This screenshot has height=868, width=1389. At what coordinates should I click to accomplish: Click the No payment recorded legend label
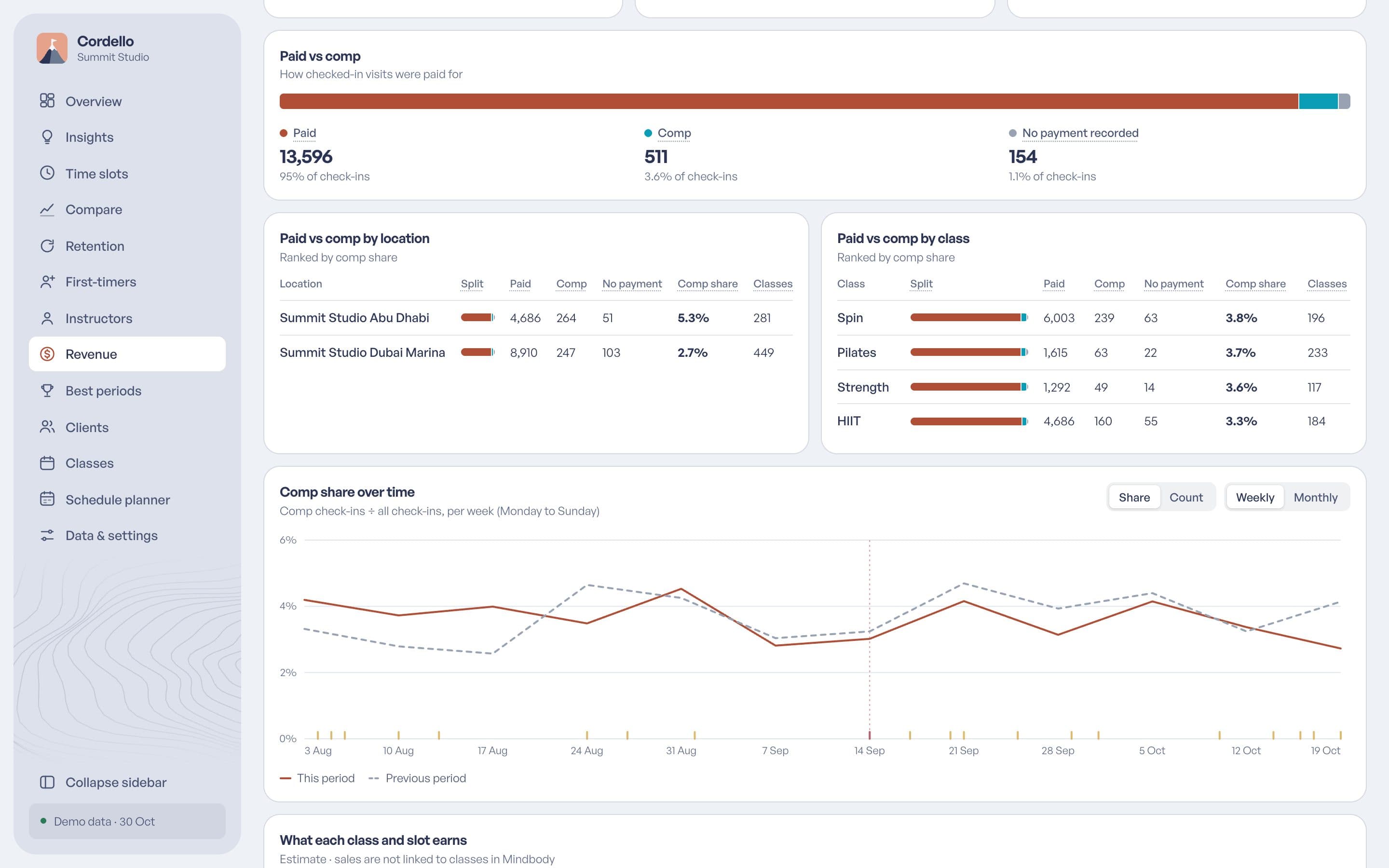pyautogui.click(x=1080, y=133)
